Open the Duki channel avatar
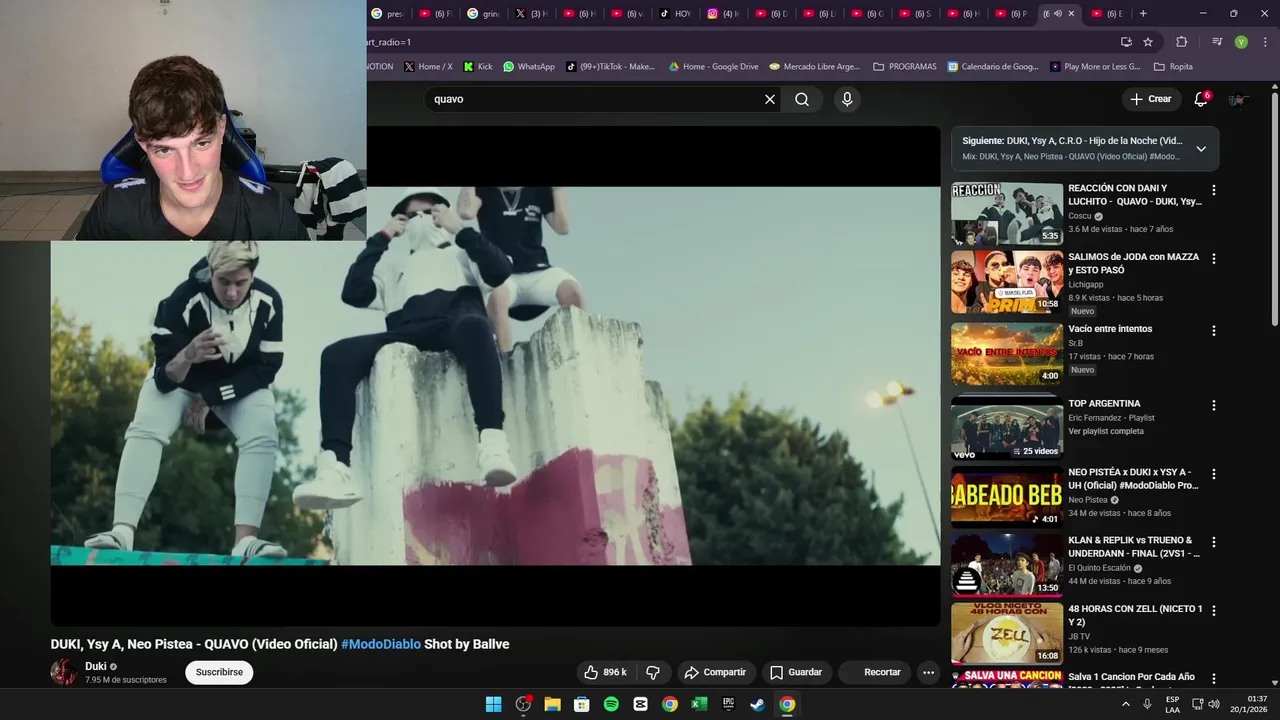 [x=64, y=672]
